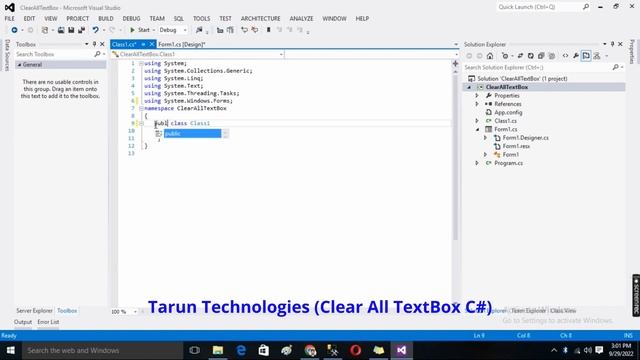Close the Class1.cs editor tab

[x=152, y=44]
